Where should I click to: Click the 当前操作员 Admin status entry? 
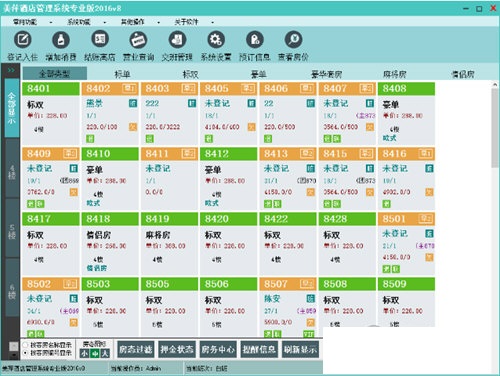pos(136,369)
